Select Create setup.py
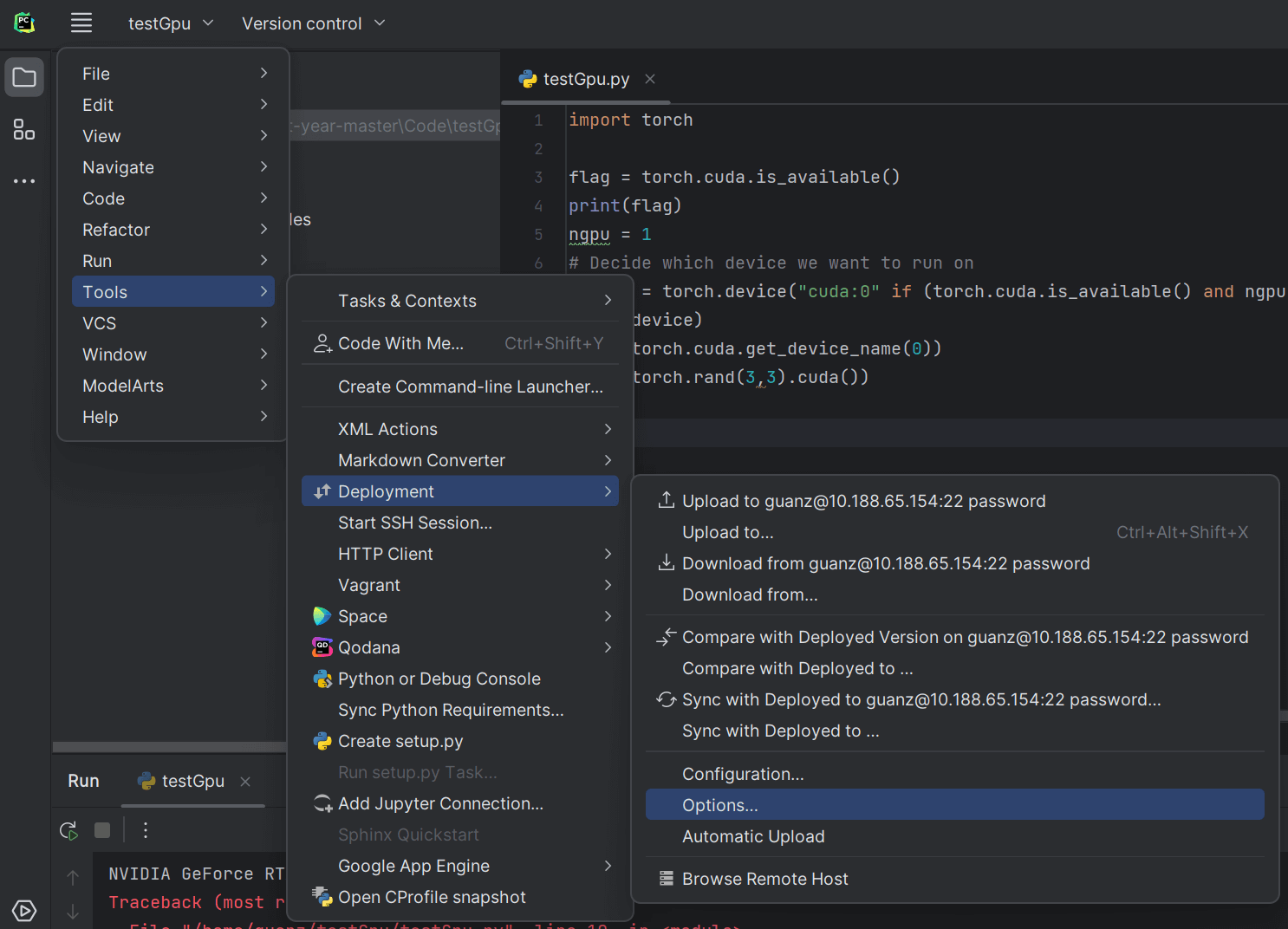The width and height of the screenshot is (1288, 929). (x=460, y=741)
